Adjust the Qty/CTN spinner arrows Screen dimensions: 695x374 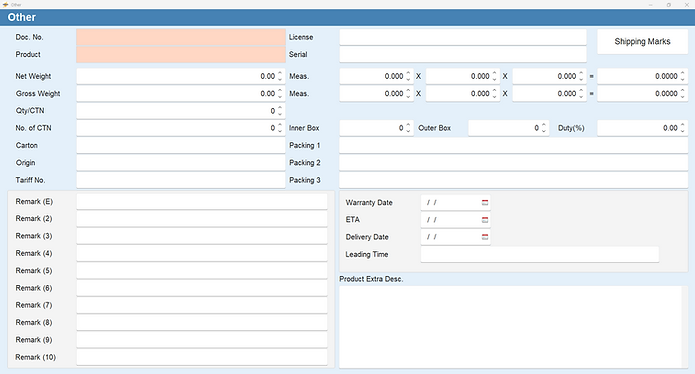280,111
